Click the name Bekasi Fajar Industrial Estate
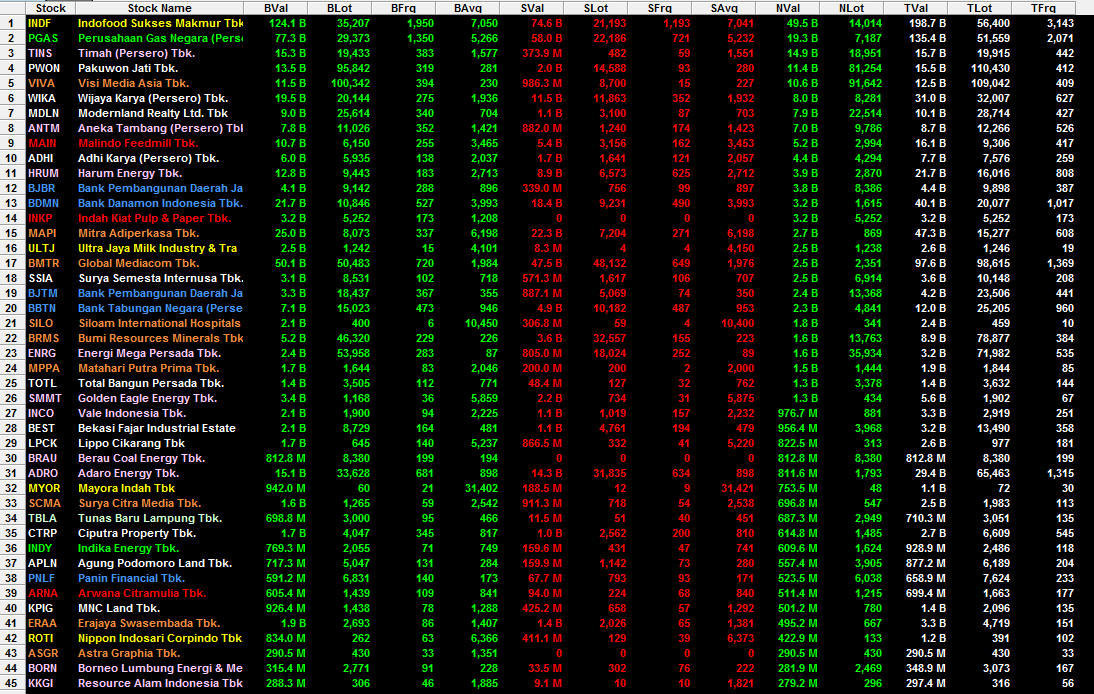Image resolution: width=1094 pixels, height=694 pixels. [x=157, y=428]
